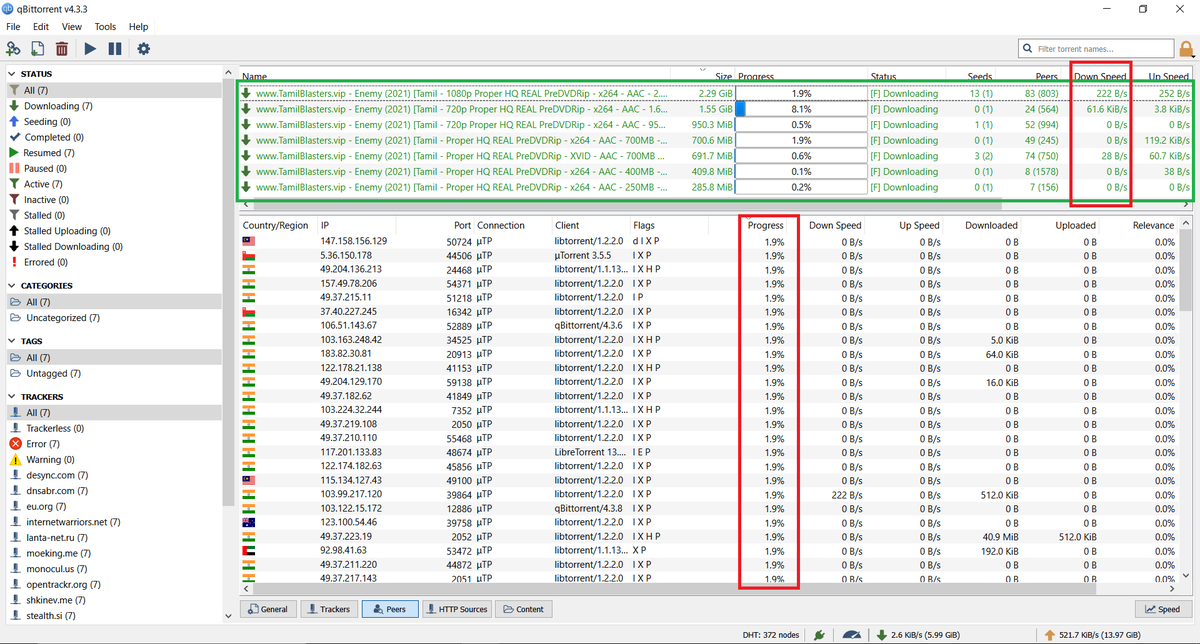This screenshot has height=644, width=1200.
Task: Select Seeding (0) status filter
Action: tap(112, 121)
